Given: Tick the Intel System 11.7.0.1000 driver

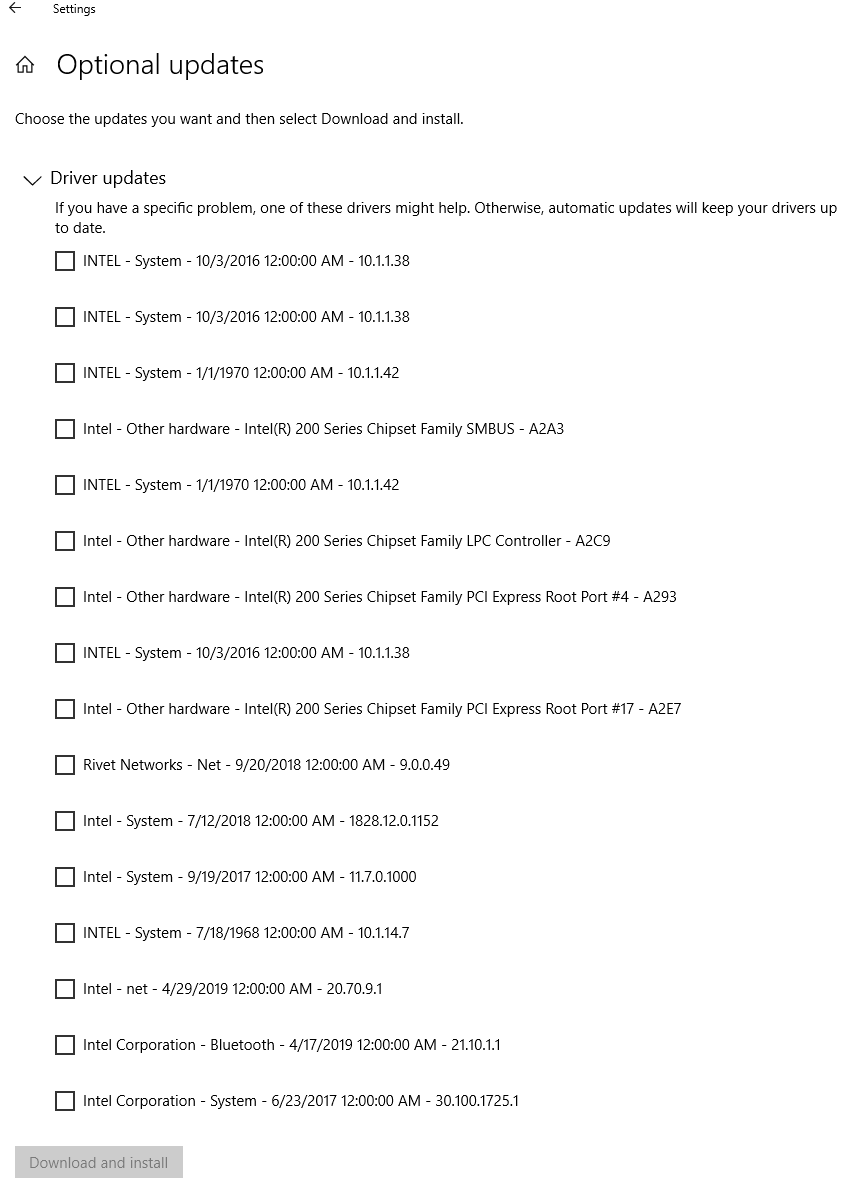Looking at the screenshot, I should point(65,877).
